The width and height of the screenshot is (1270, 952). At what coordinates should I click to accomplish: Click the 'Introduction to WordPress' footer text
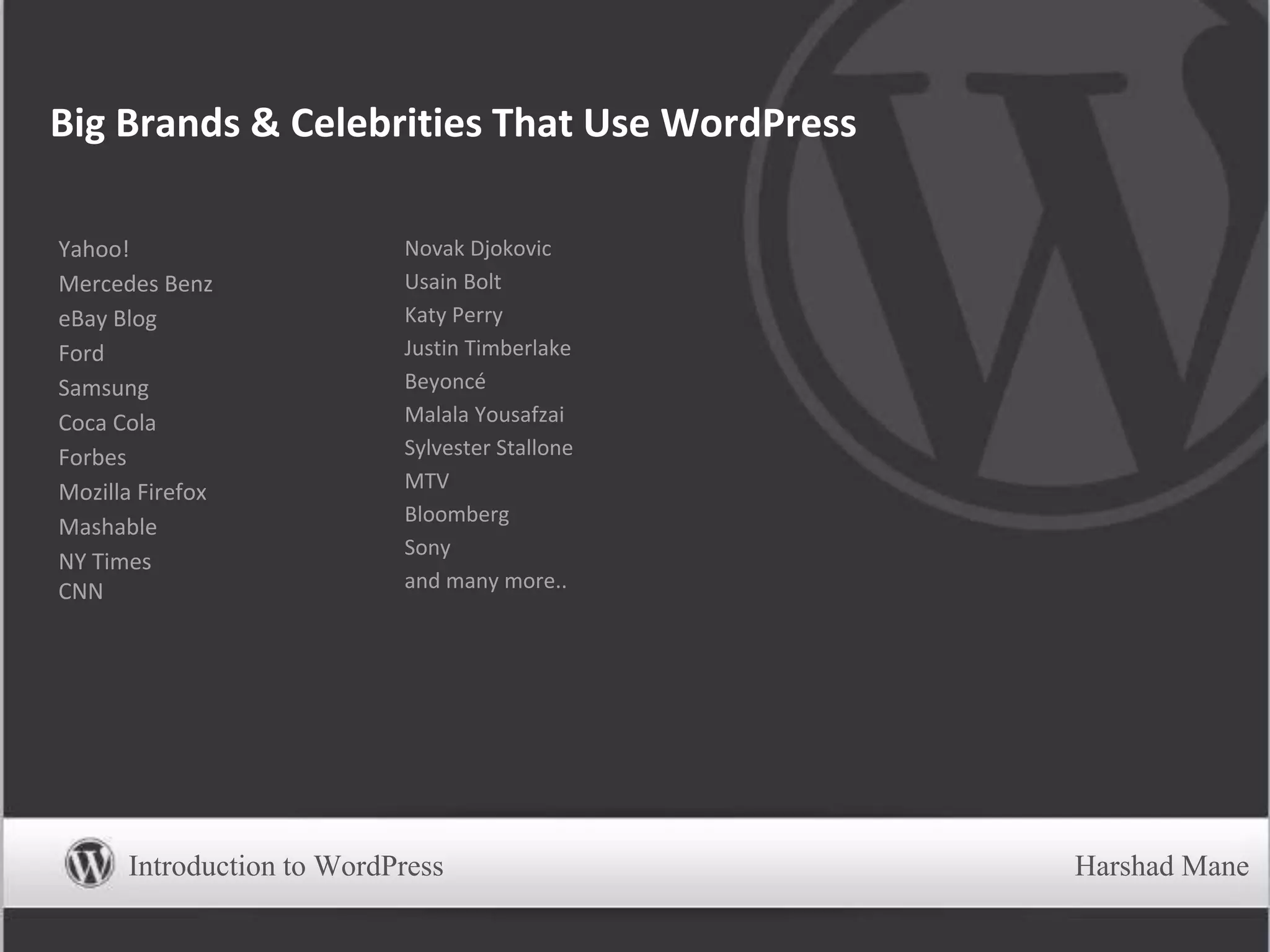pyautogui.click(x=286, y=866)
